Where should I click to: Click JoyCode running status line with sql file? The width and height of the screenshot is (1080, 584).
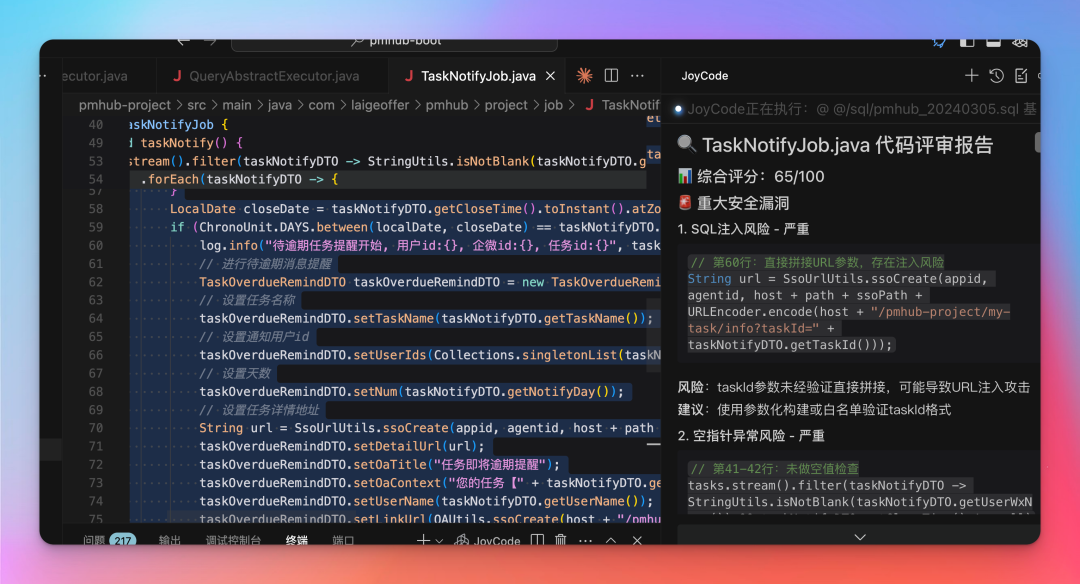pyautogui.click(x=856, y=109)
